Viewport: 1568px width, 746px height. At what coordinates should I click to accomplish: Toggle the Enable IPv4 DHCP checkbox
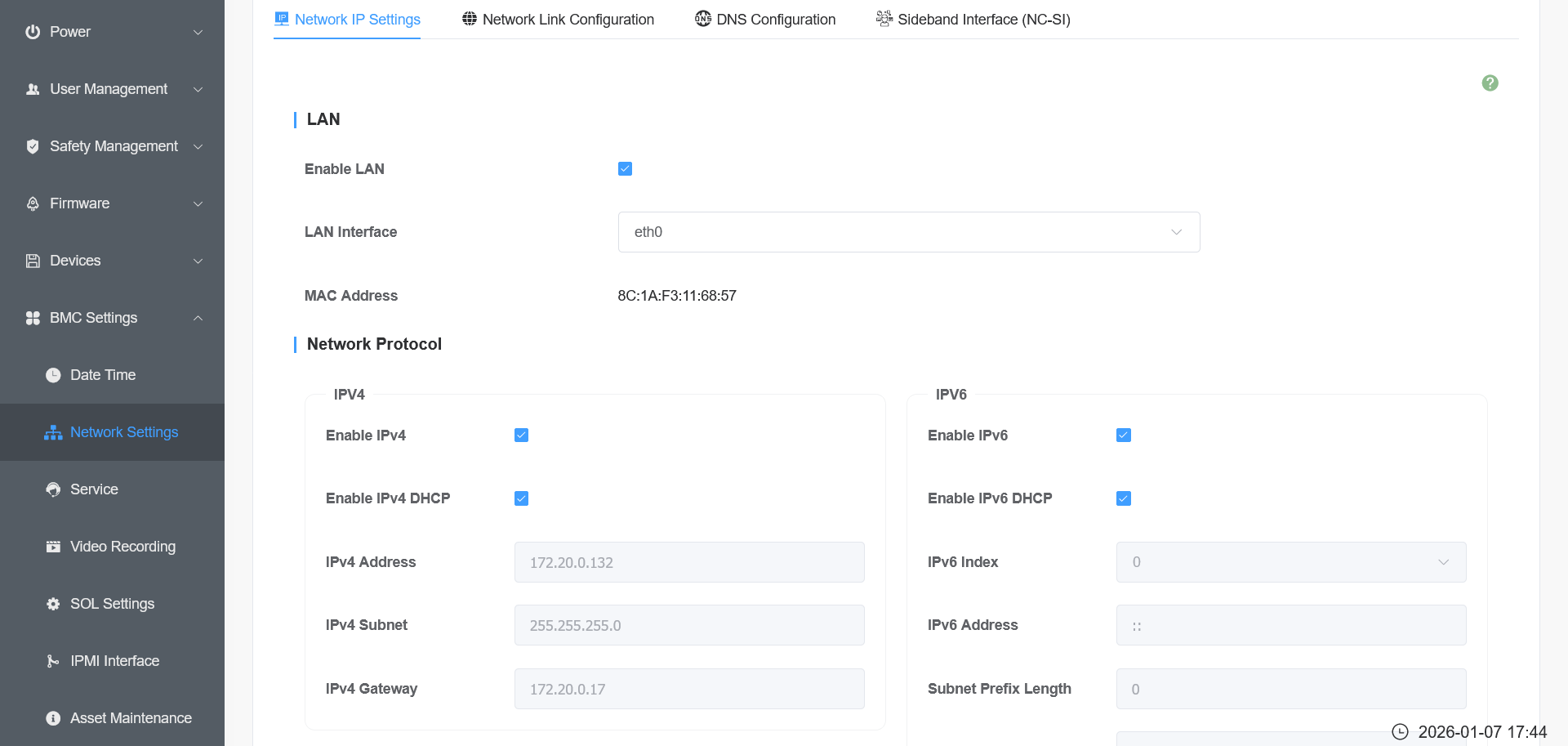pos(521,498)
